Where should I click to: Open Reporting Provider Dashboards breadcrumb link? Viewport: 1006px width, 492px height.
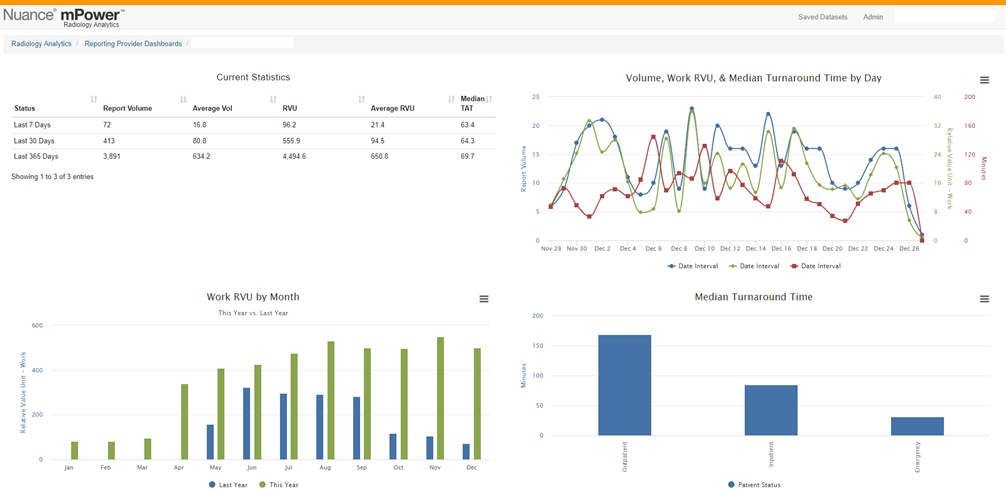tap(133, 44)
